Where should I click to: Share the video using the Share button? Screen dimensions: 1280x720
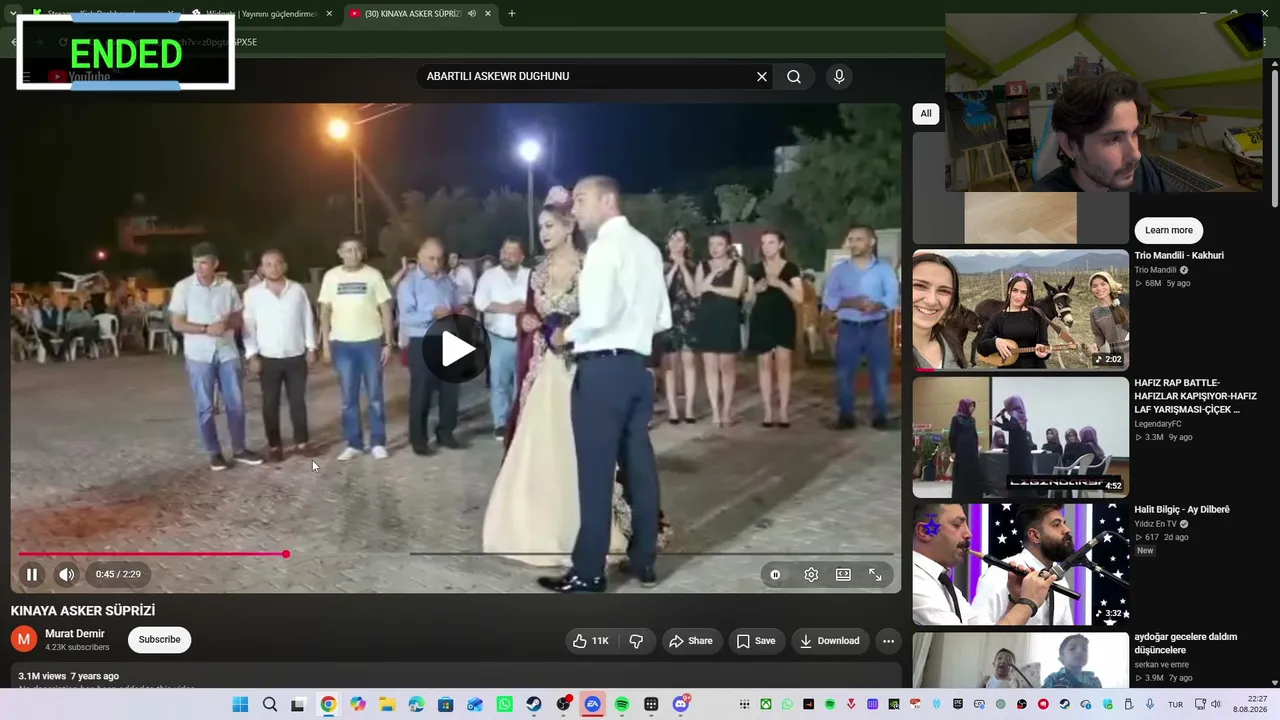(691, 641)
